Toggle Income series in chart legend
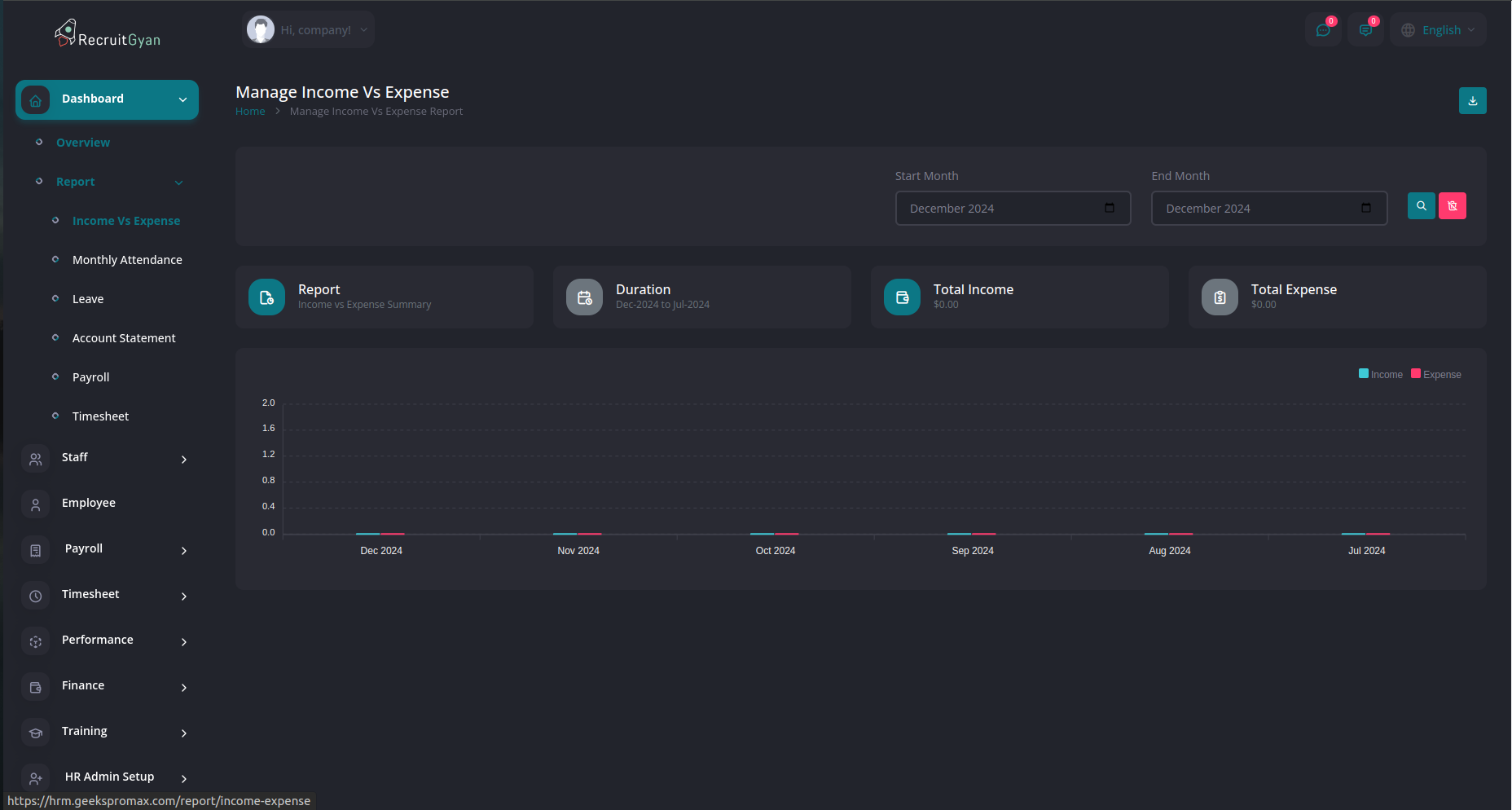This screenshot has height=810, width=1512. click(1381, 375)
